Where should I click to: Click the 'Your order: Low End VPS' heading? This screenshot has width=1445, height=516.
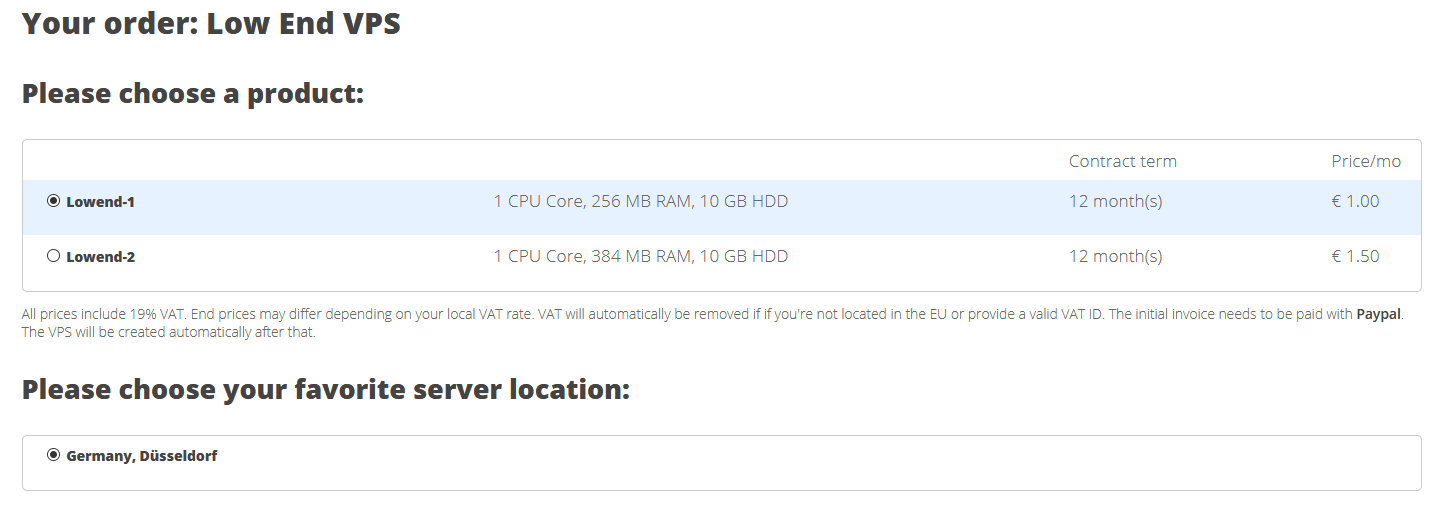(x=211, y=23)
